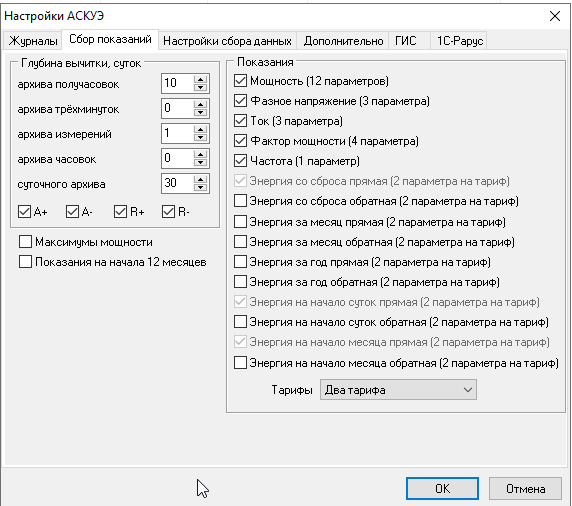Screen dimensions: 572x506
Task: Open the Тарифы dropdown list
Action: click(398, 390)
